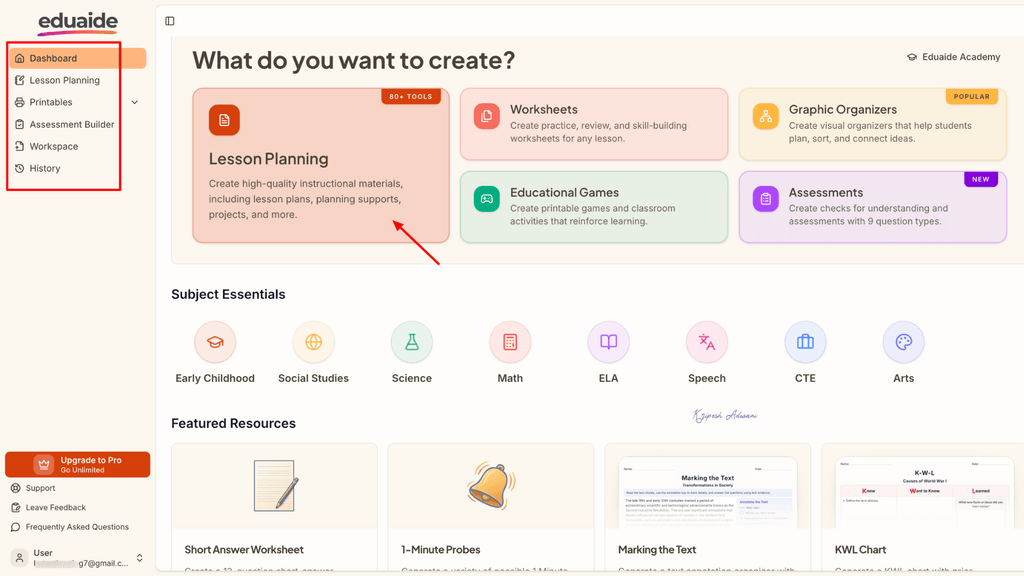
Task: Click the Leave Feedback pencil icon
Action: pos(16,507)
